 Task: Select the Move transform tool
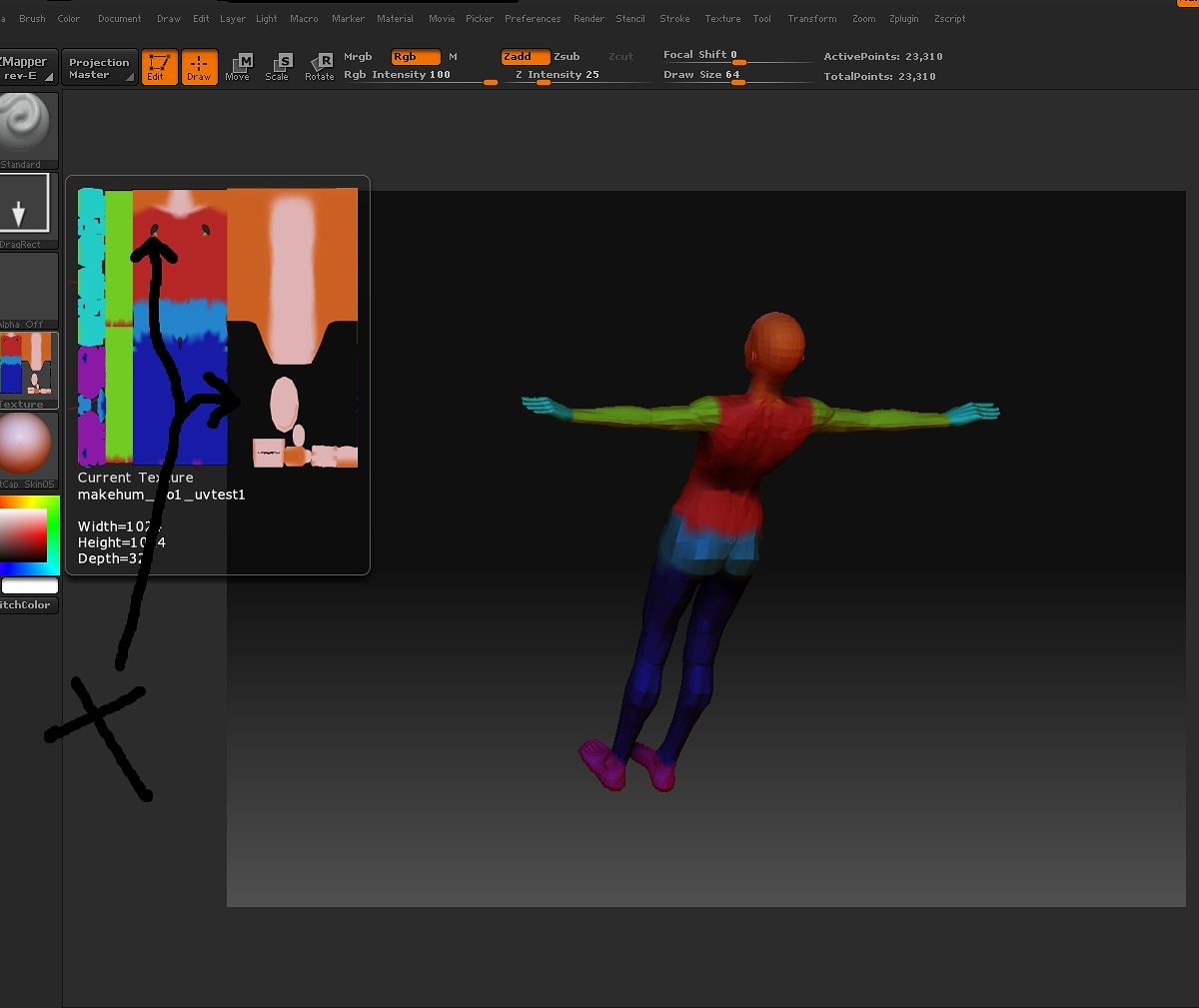(238, 67)
